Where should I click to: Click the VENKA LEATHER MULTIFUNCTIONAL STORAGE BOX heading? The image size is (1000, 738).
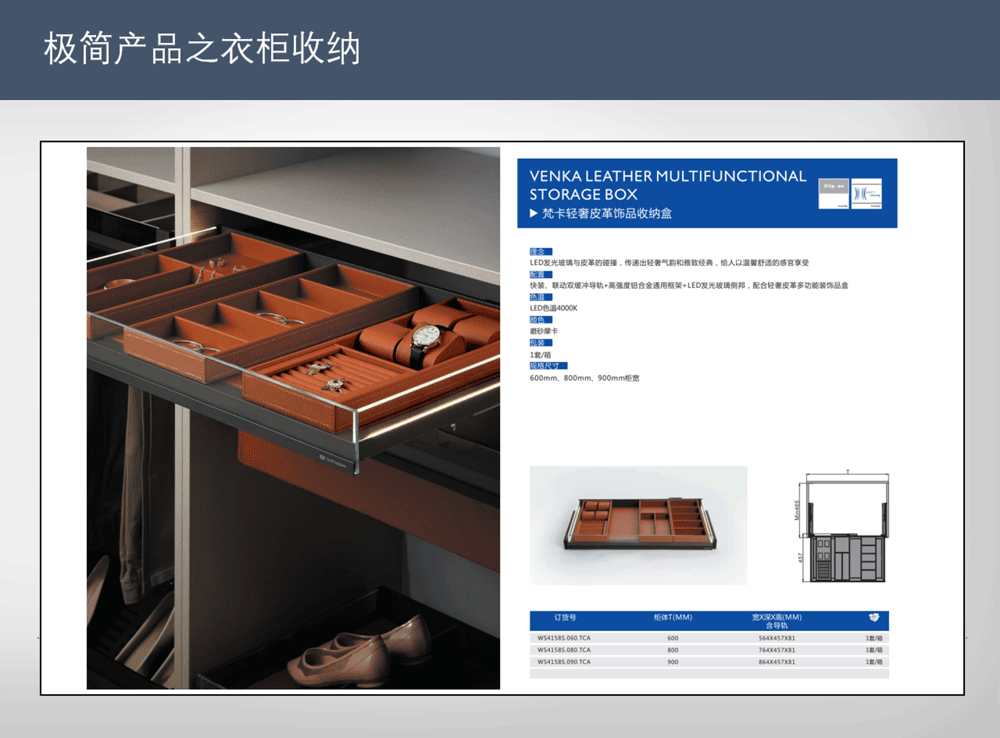click(667, 185)
